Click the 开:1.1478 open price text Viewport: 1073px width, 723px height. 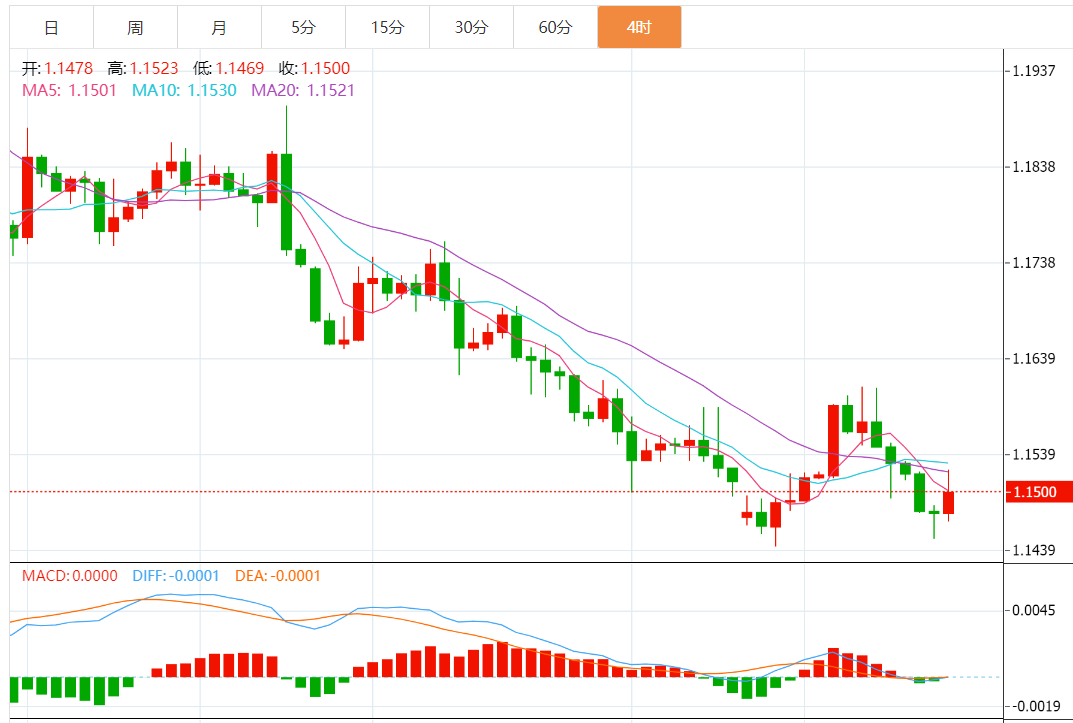tap(57, 68)
